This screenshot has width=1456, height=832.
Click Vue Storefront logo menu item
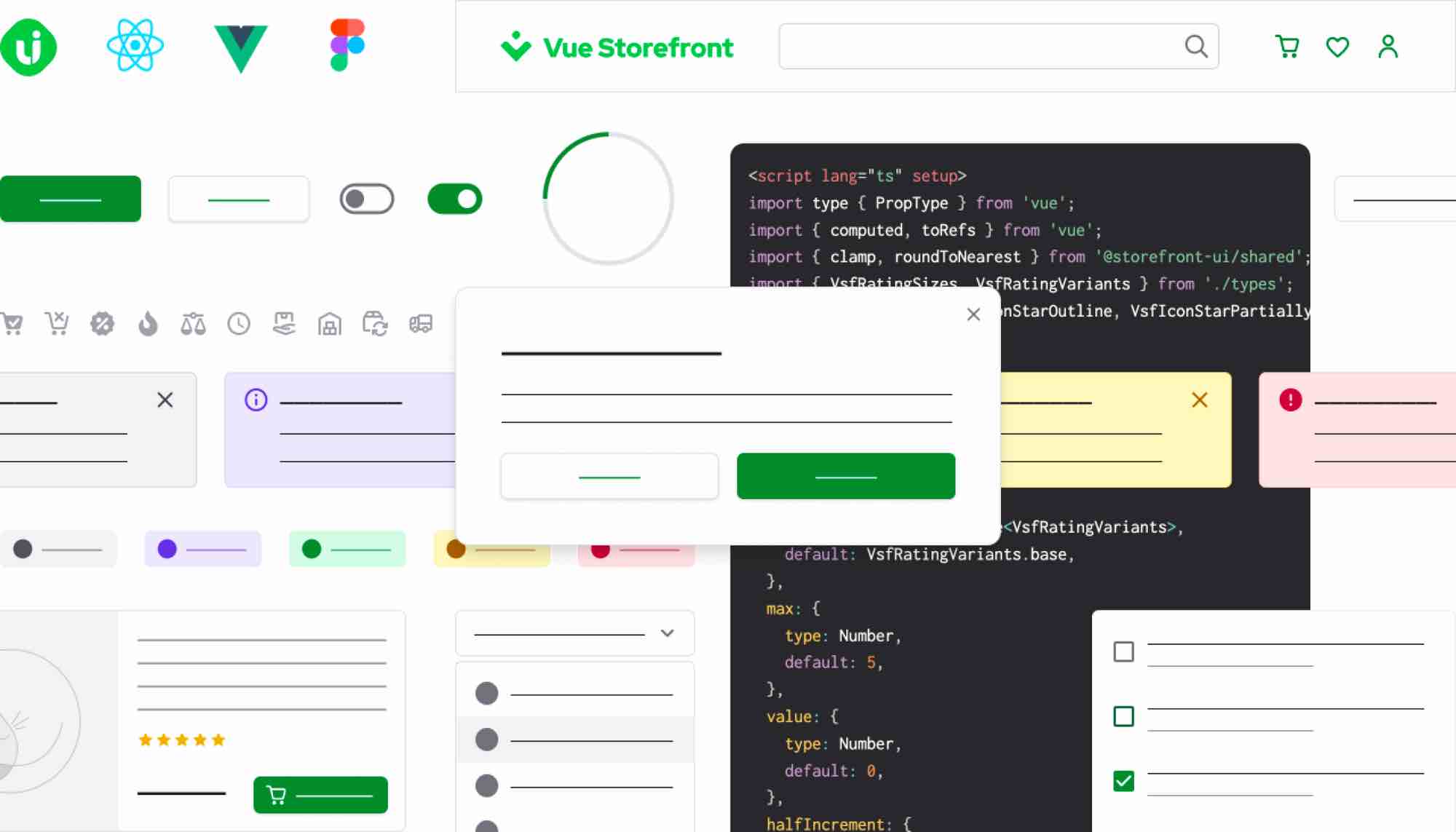[x=614, y=47]
